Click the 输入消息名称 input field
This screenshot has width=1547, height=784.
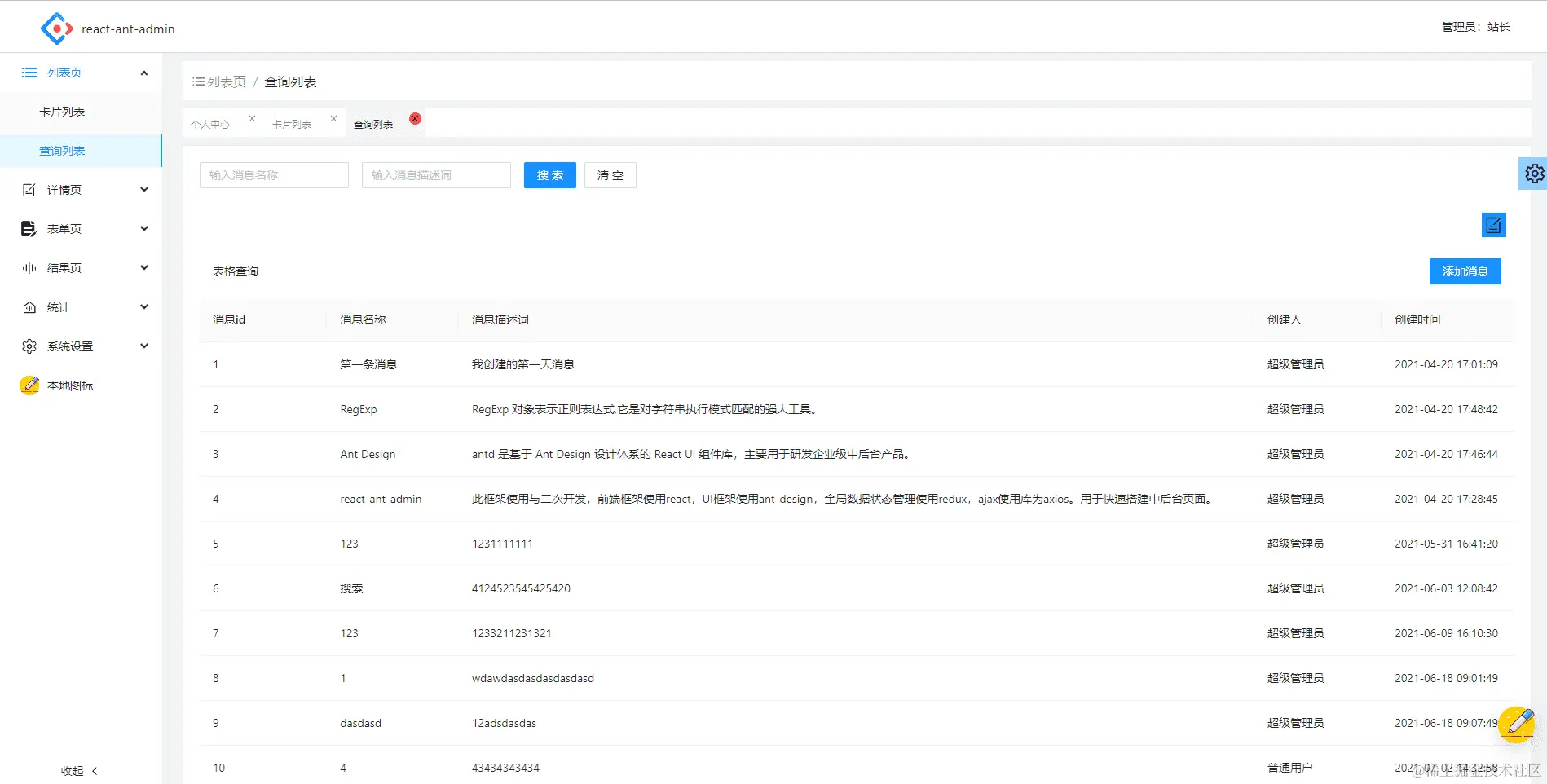[x=274, y=174]
